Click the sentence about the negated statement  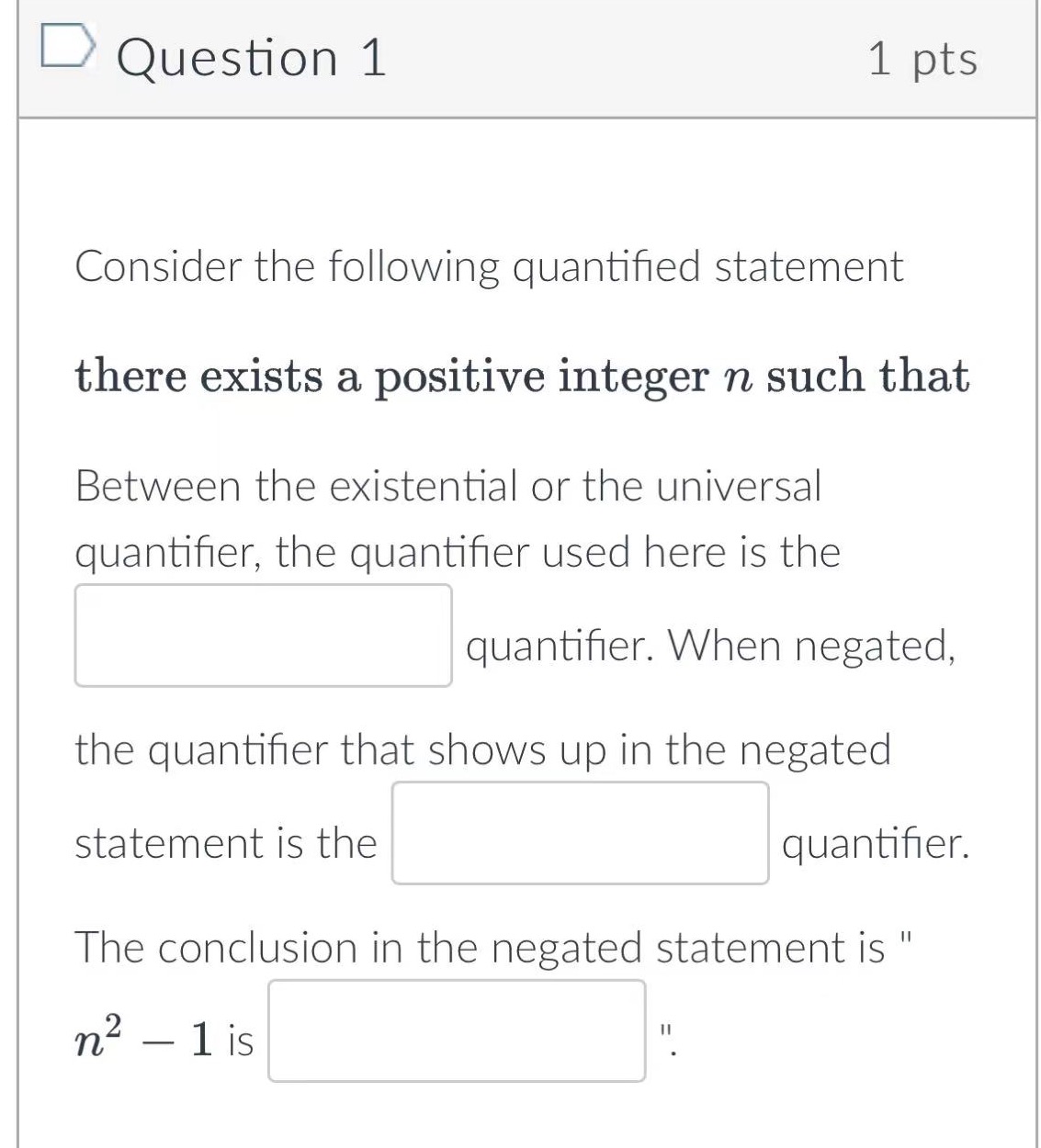point(482,748)
